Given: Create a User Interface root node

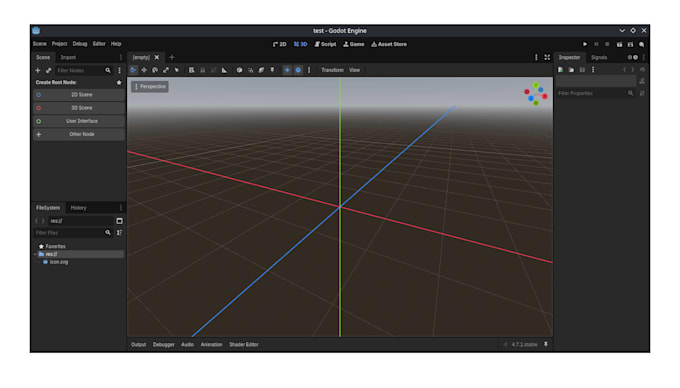Looking at the screenshot, I should point(79,121).
